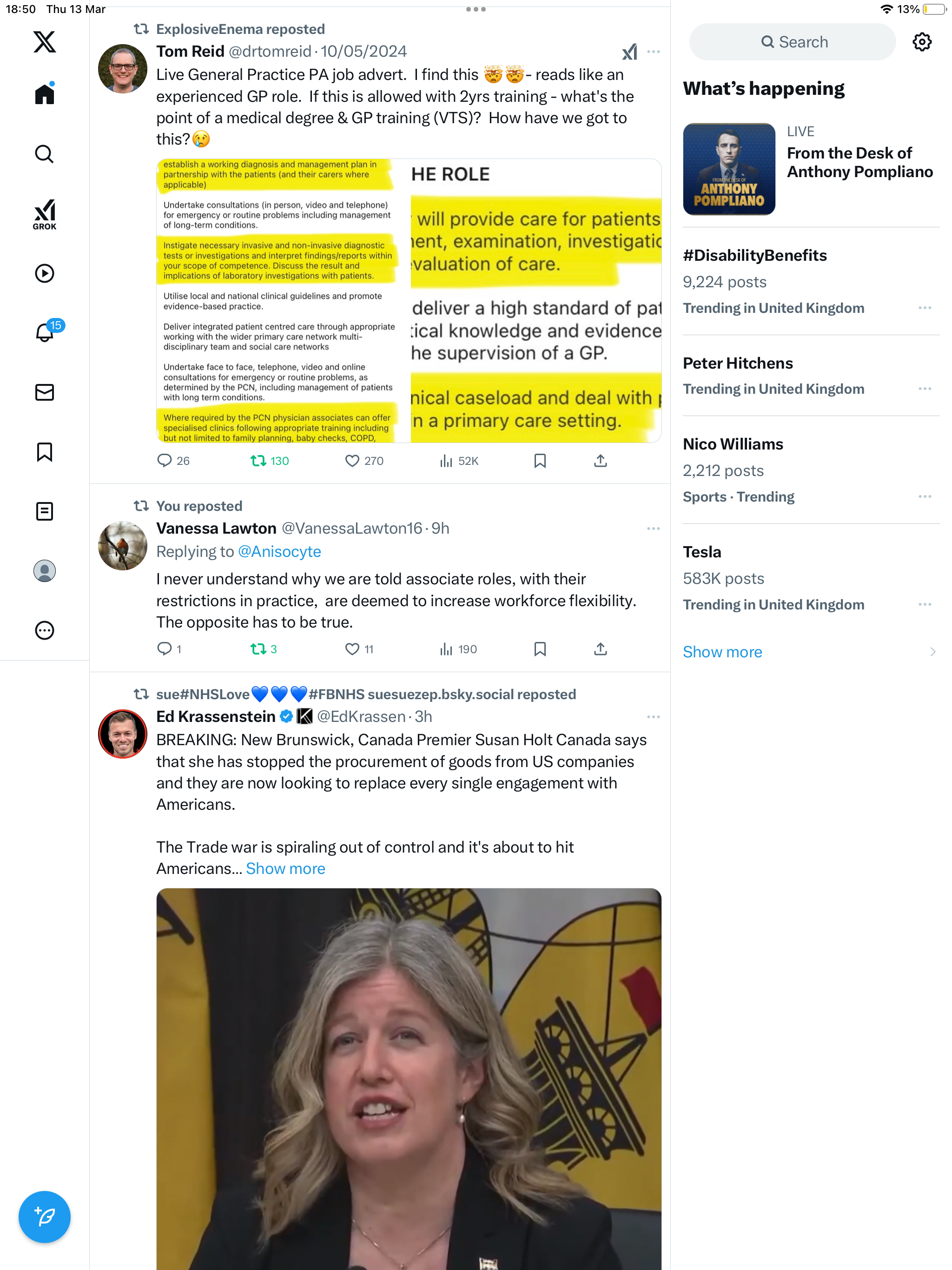Tap the Search input field
Screen dimensions: 952x1270
[792, 42]
